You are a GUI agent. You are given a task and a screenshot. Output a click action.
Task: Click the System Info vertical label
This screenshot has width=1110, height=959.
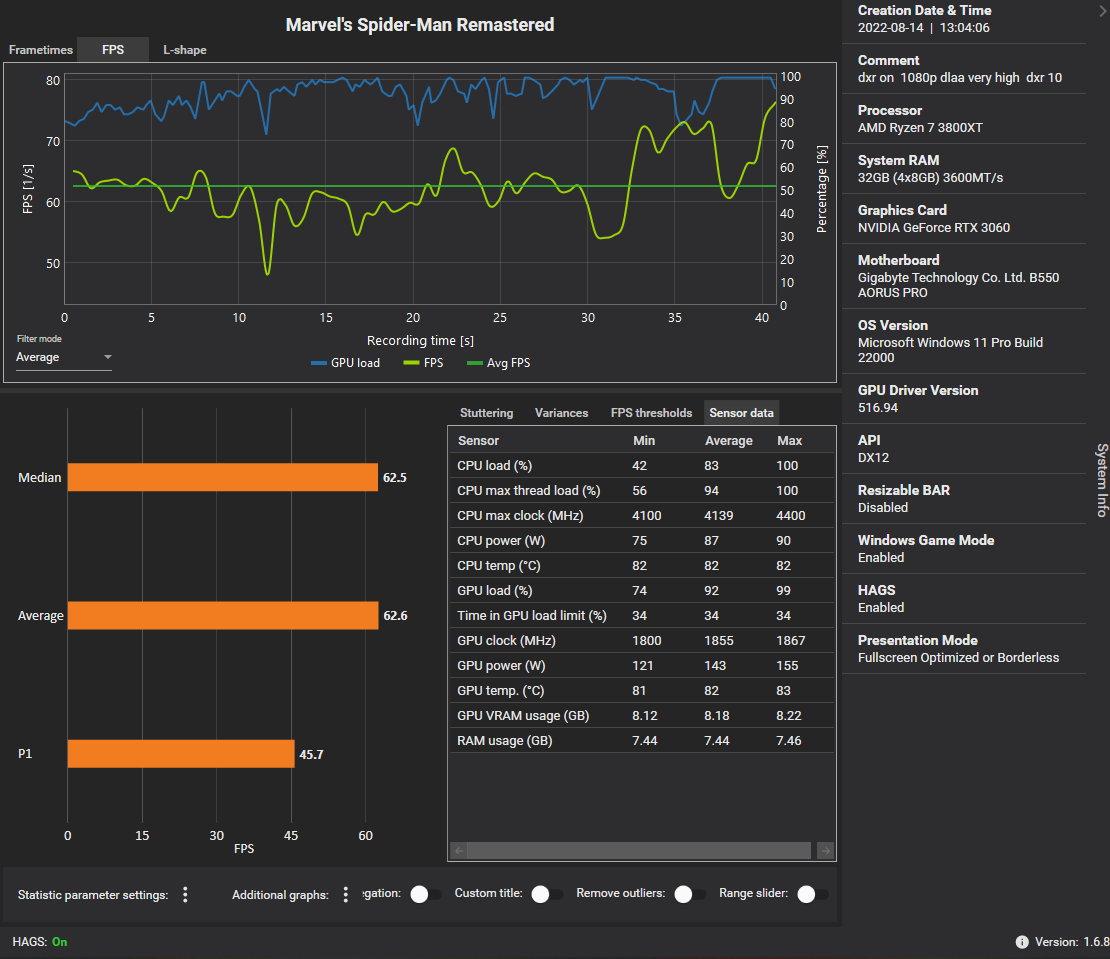coord(1102,480)
